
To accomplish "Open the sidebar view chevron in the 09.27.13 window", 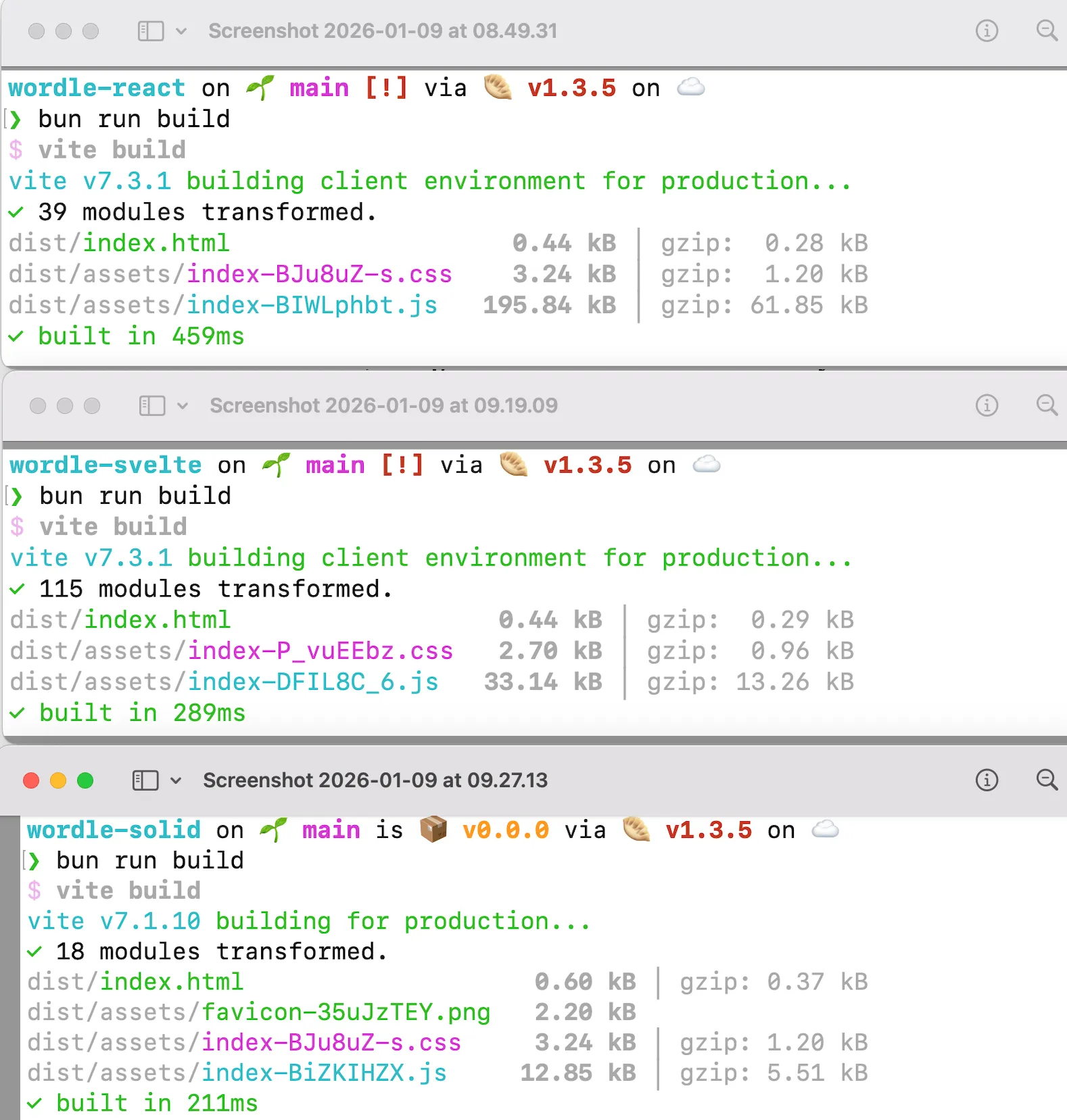I will click(x=176, y=780).
